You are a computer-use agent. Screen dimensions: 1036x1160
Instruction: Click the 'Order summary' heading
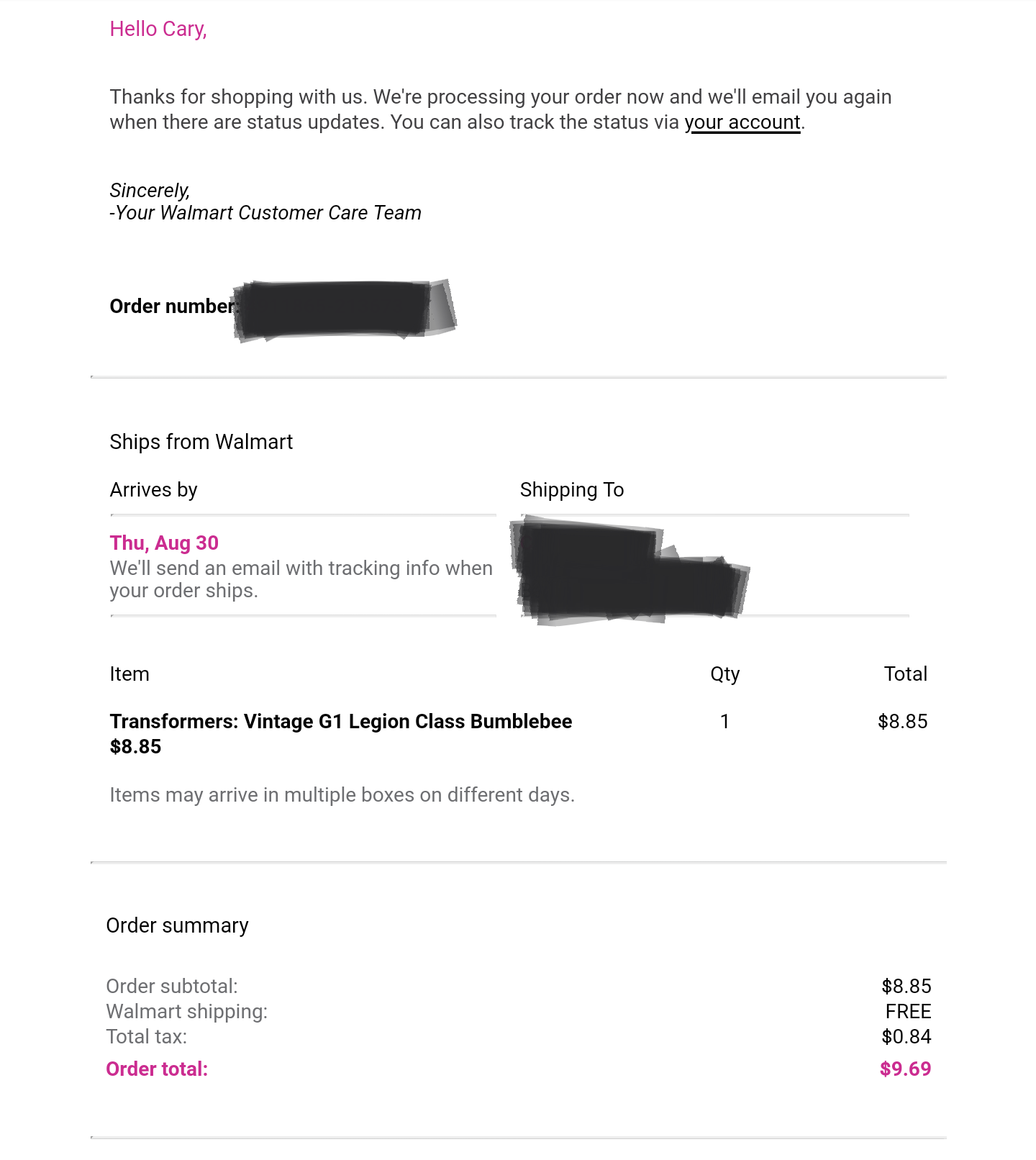(x=177, y=925)
